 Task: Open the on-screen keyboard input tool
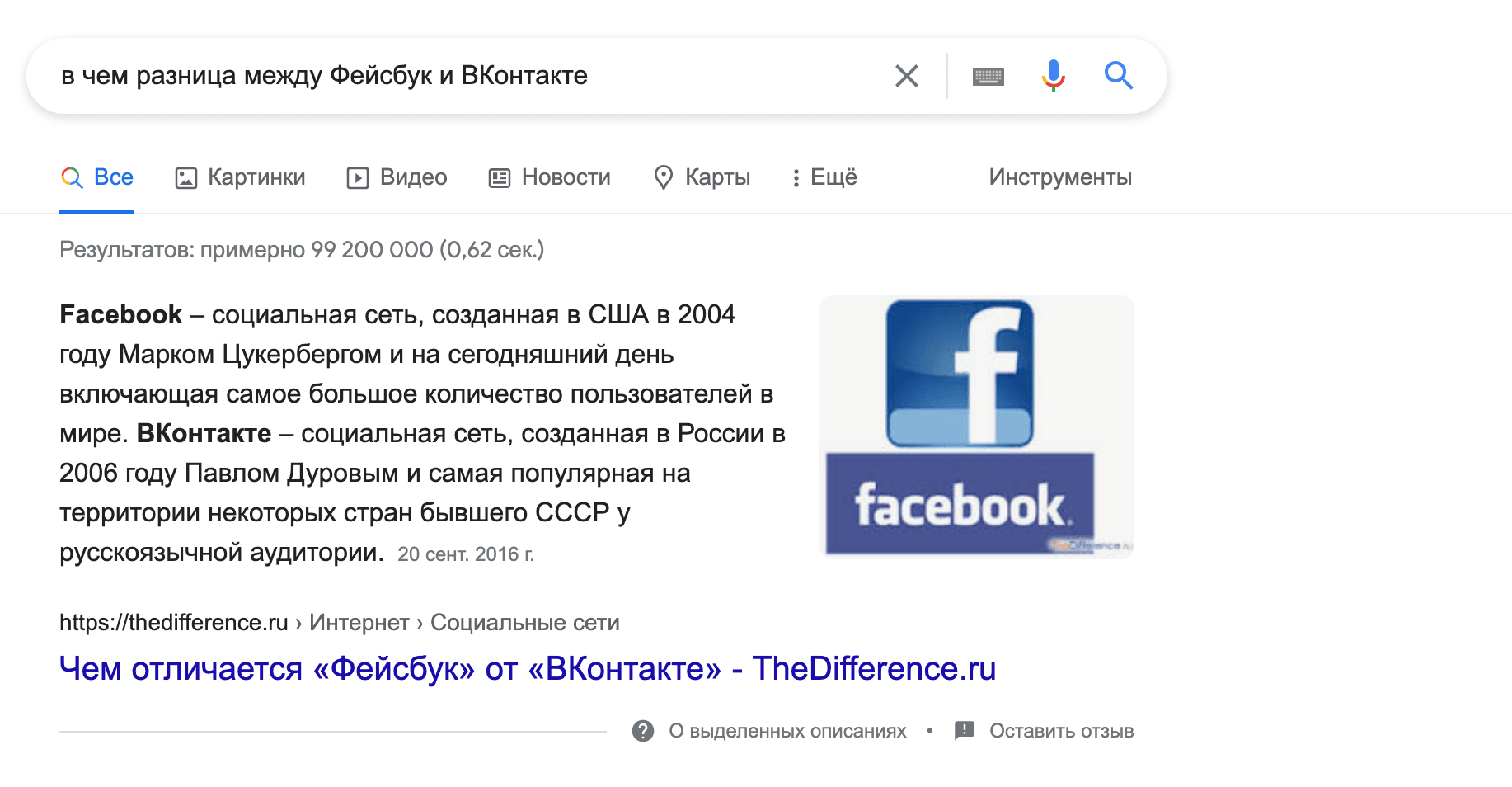point(988,77)
